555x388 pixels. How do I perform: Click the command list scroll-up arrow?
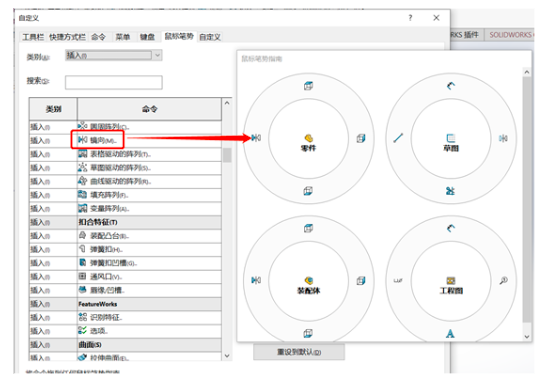(227, 103)
